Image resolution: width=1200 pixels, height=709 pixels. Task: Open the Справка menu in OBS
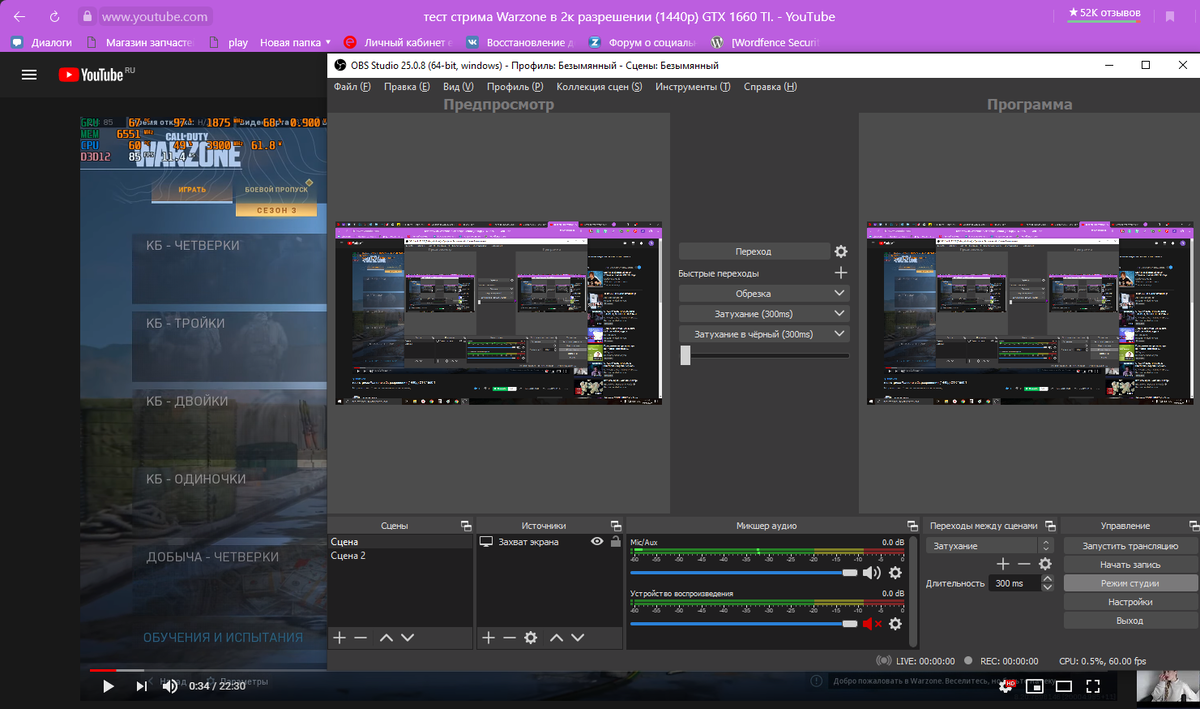(770, 87)
